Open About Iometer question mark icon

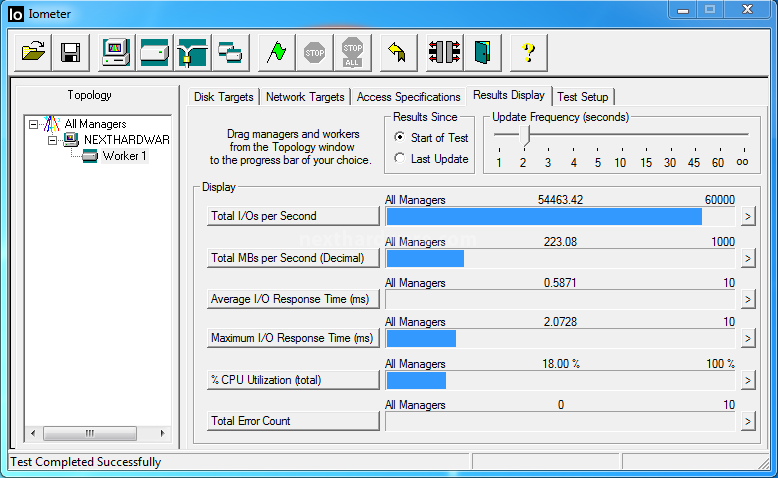[x=529, y=52]
